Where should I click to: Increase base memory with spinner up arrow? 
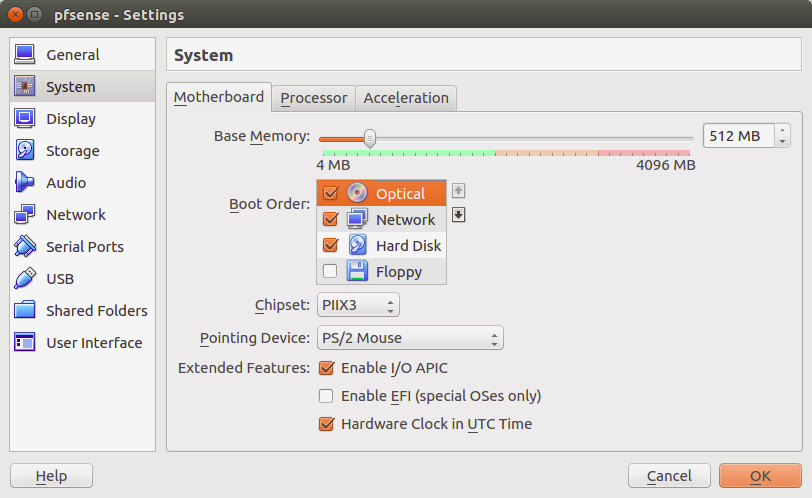coord(782,130)
